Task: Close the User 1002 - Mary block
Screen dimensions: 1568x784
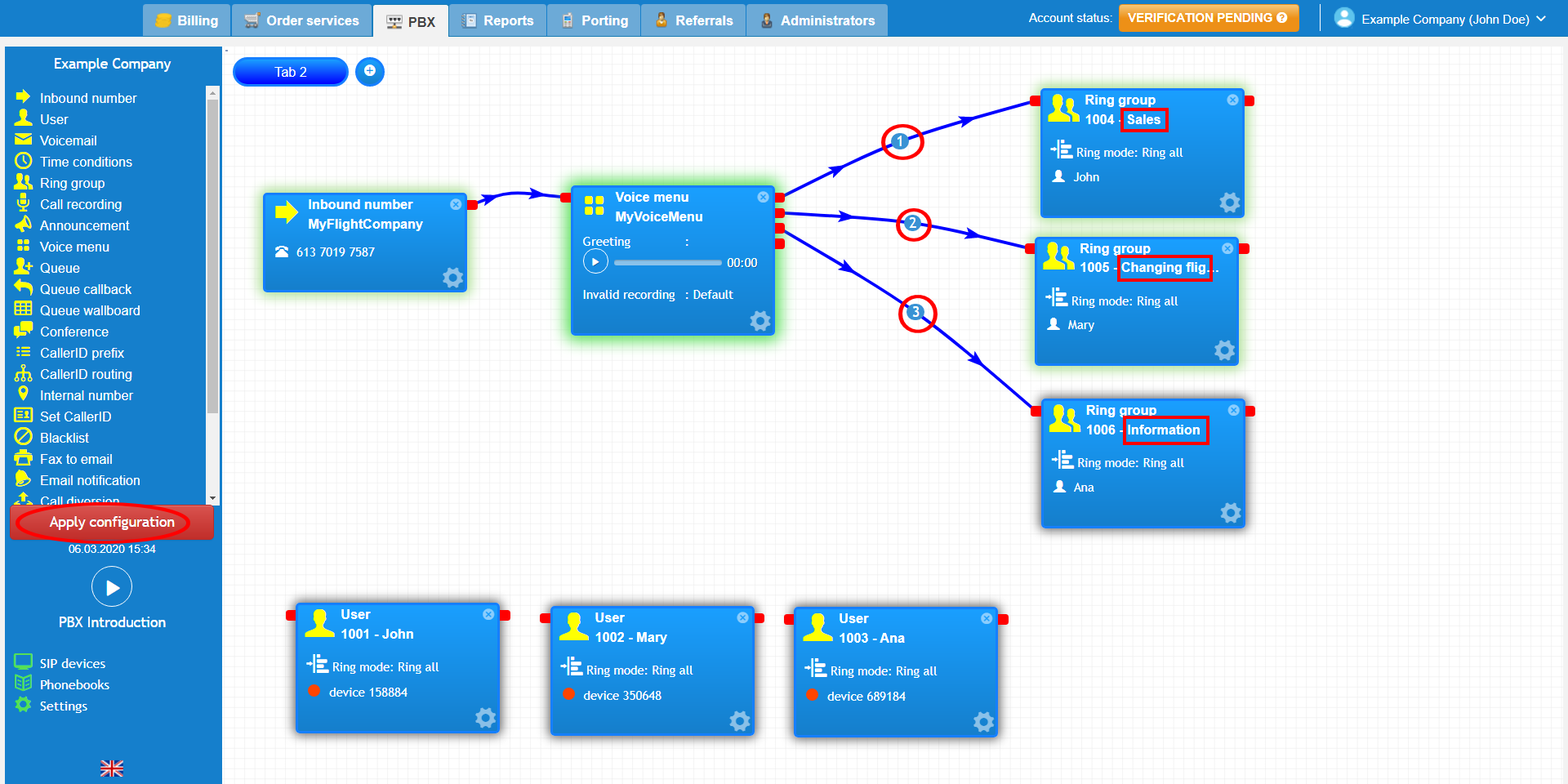Action: [743, 617]
